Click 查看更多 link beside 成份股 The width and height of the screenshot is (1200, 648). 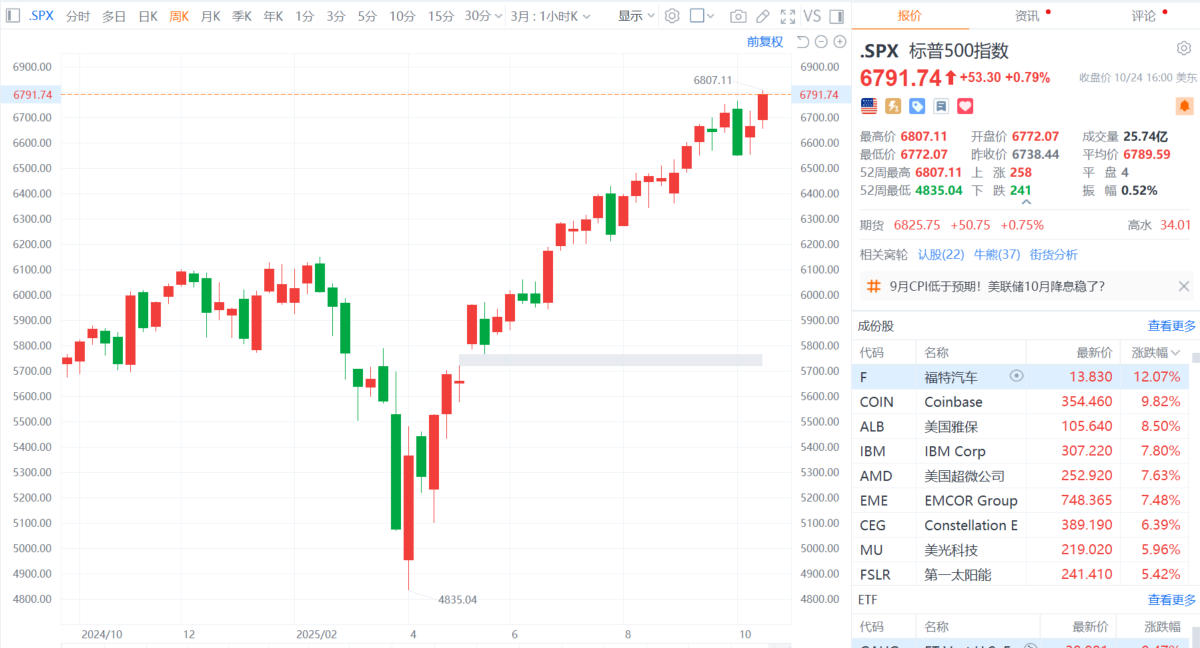[x=1171, y=325]
